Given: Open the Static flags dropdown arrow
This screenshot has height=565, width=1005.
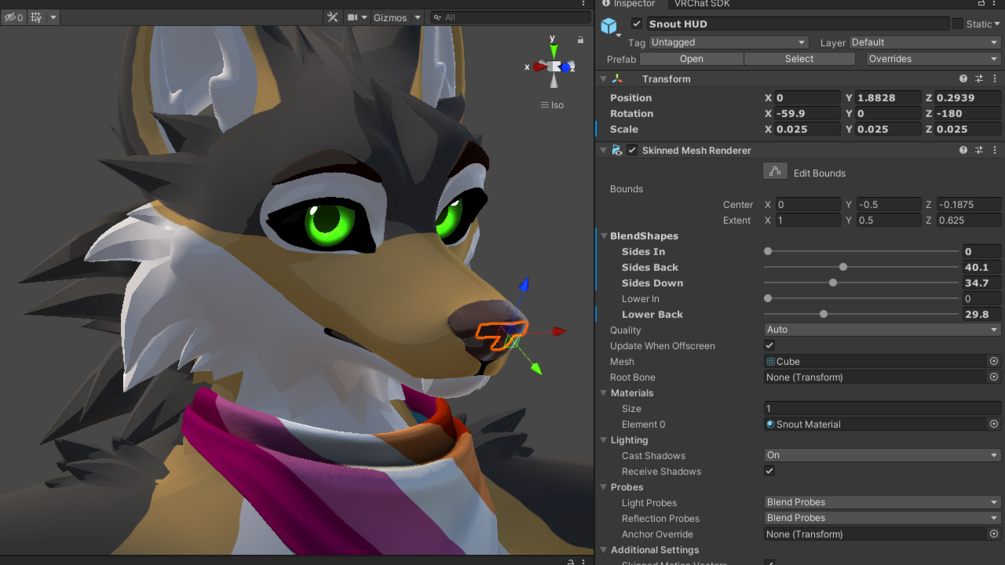Looking at the screenshot, I should (x=997, y=24).
